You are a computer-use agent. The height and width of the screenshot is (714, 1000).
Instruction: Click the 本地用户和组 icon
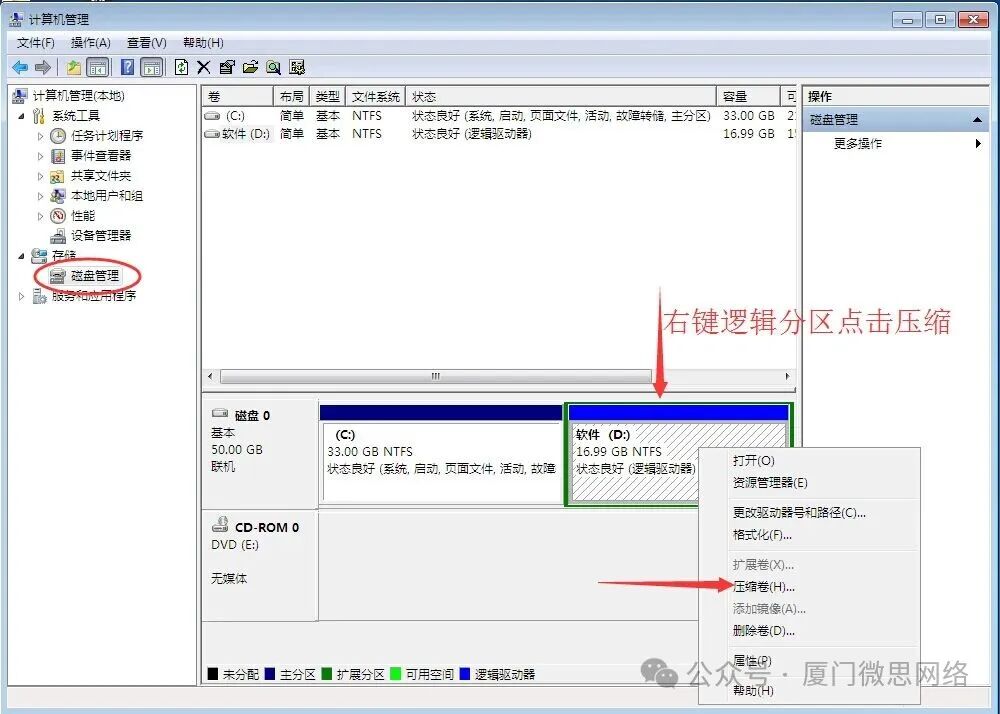(58, 196)
